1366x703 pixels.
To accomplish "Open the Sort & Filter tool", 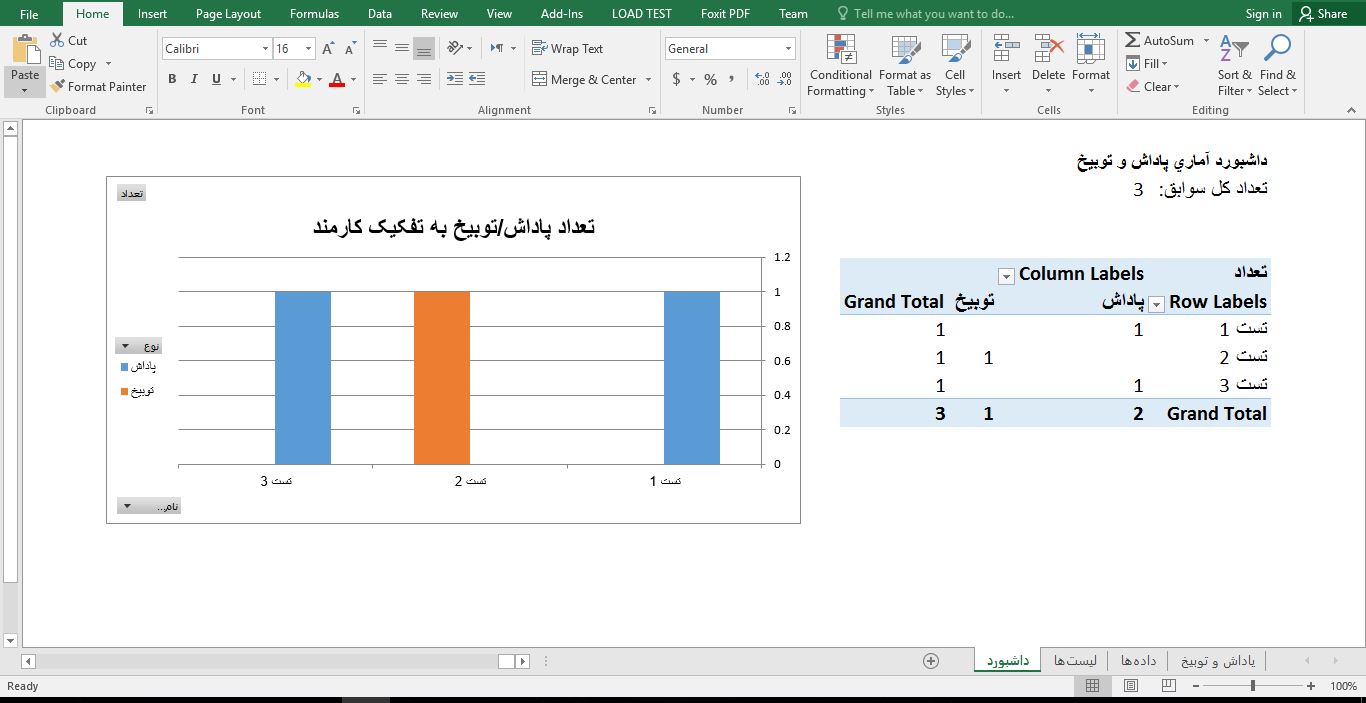I will click(x=1235, y=67).
